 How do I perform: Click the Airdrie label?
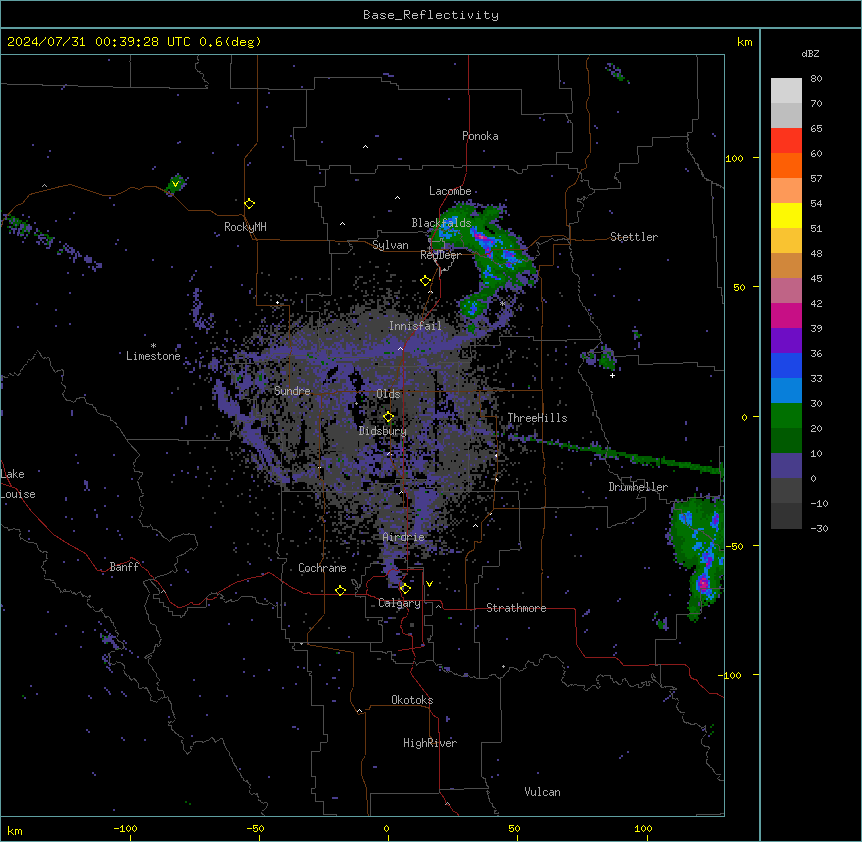404,537
